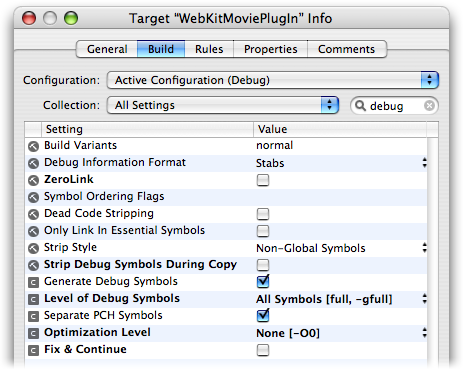This screenshot has width=463, height=369.
Task: Click the C icon next to Optimization Level
Action: tap(33, 333)
